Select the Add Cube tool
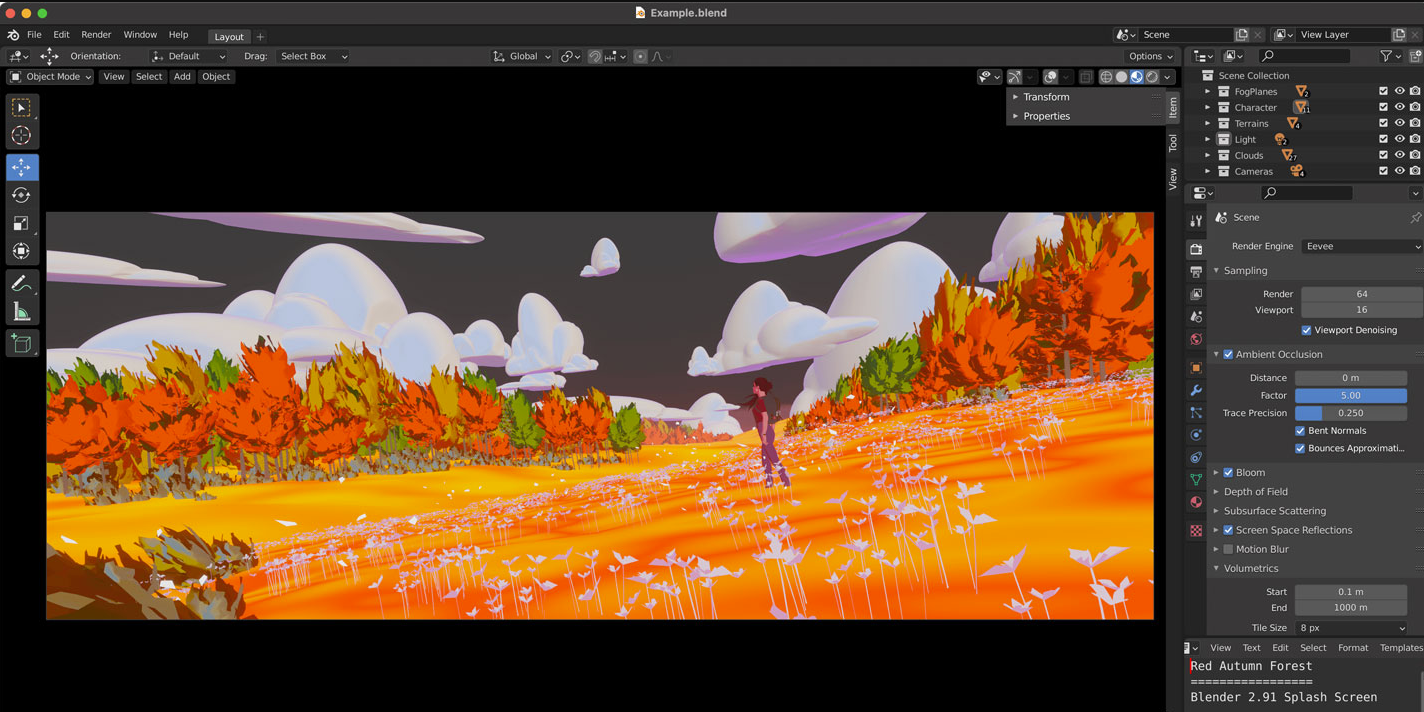The height and width of the screenshot is (712, 1424). tap(21, 344)
